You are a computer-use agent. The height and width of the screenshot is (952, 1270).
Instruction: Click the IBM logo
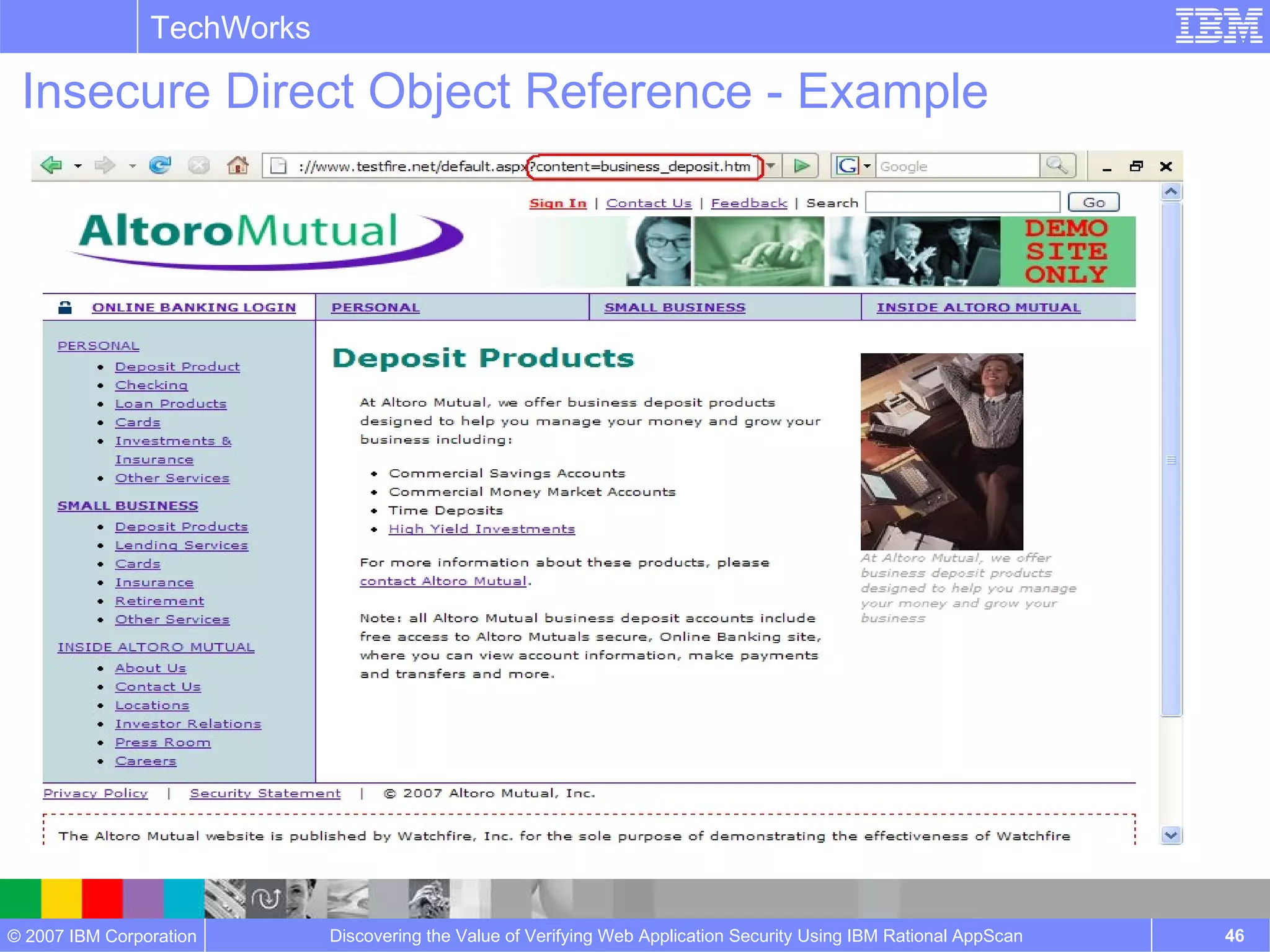click(1219, 26)
